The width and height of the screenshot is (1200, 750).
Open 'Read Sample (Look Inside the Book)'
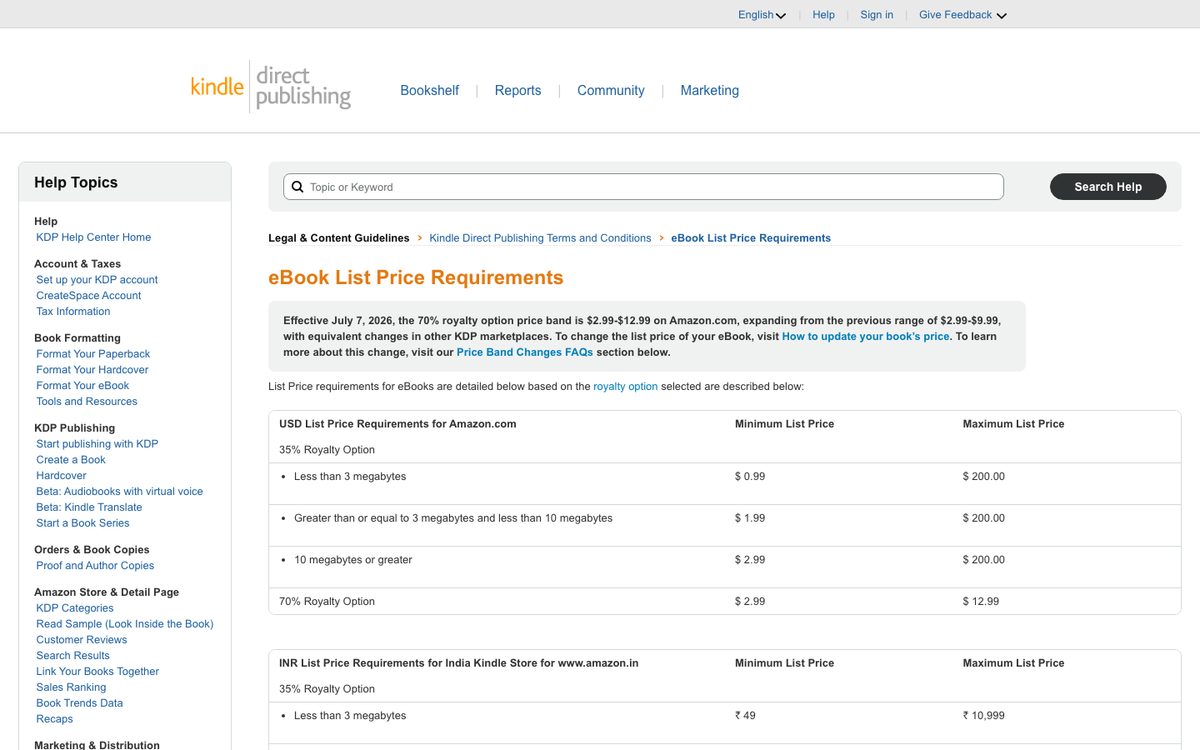click(125, 624)
